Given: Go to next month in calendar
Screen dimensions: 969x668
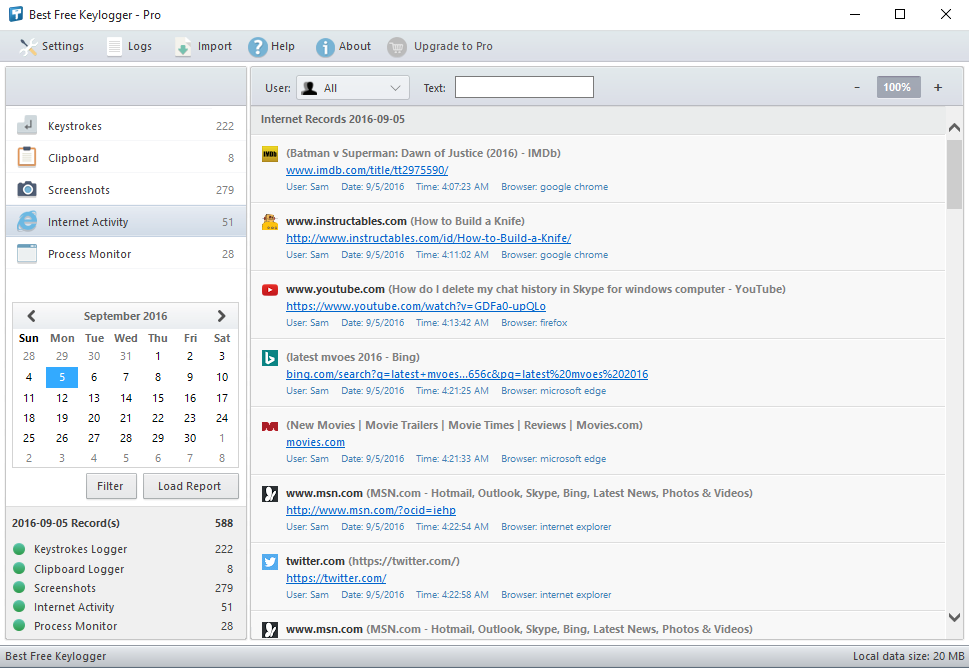Looking at the screenshot, I should click(x=221, y=316).
